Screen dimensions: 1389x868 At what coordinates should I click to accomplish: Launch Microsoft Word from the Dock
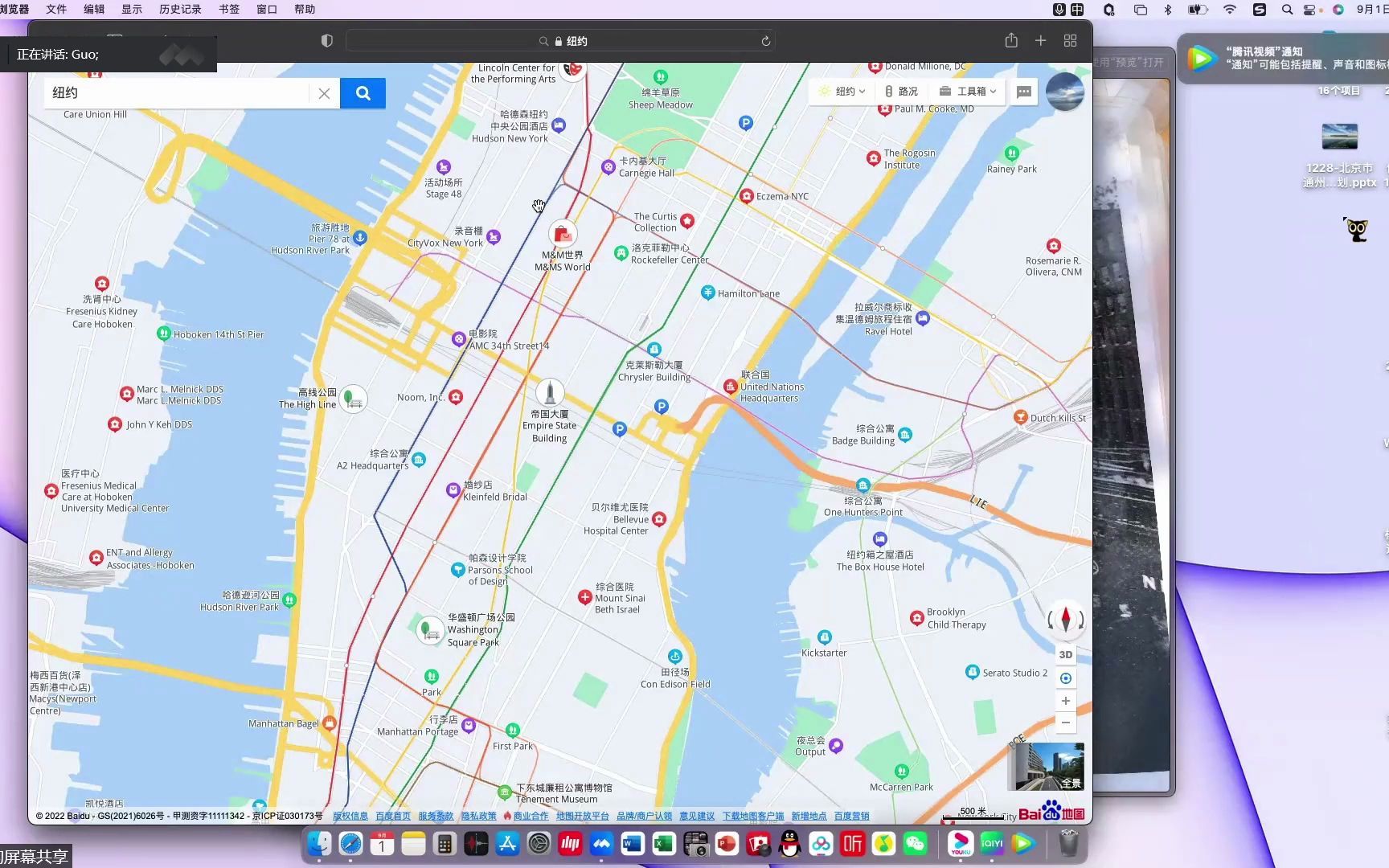[633, 843]
